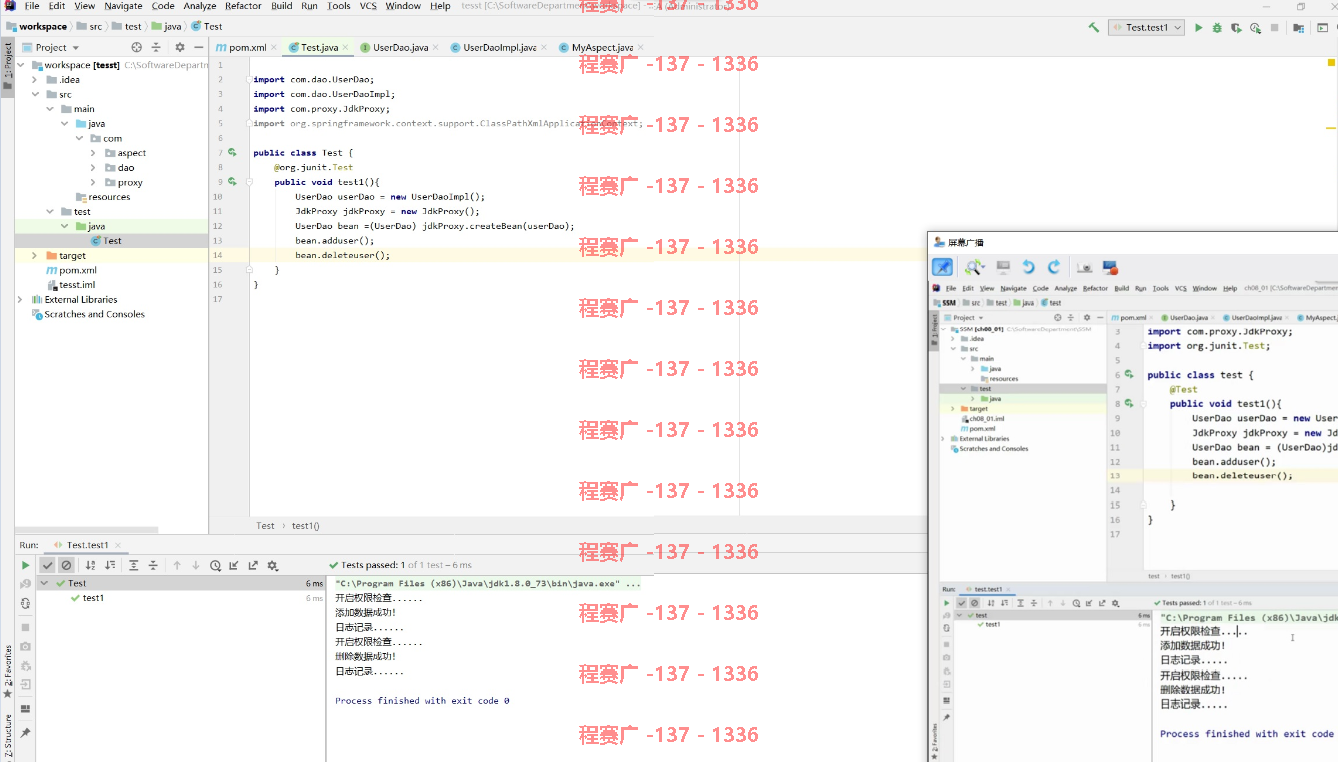Click the Project panel's horizontal scrollbar
Screen dimensions: 1338x762
coord(86,529)
